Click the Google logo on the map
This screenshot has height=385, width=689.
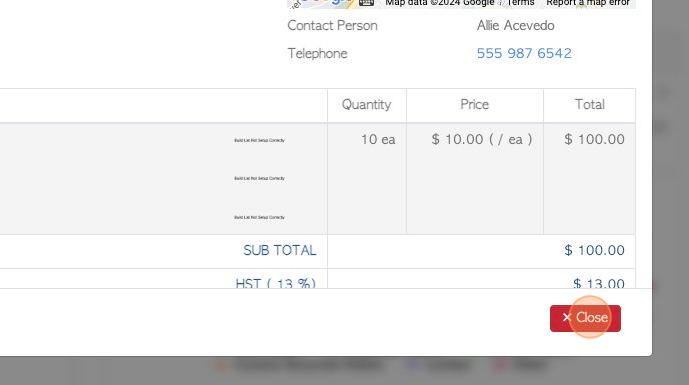pyautogui.click(x=323, y=2)
